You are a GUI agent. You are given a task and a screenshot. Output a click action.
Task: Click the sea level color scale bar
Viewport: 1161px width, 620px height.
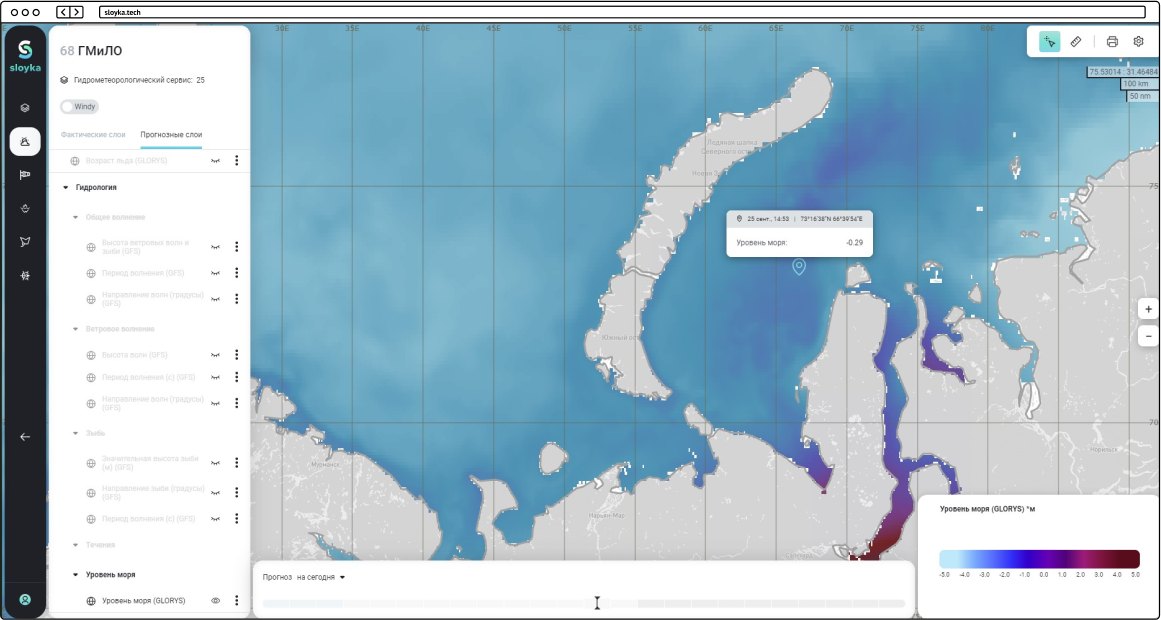coord(1040,559)
